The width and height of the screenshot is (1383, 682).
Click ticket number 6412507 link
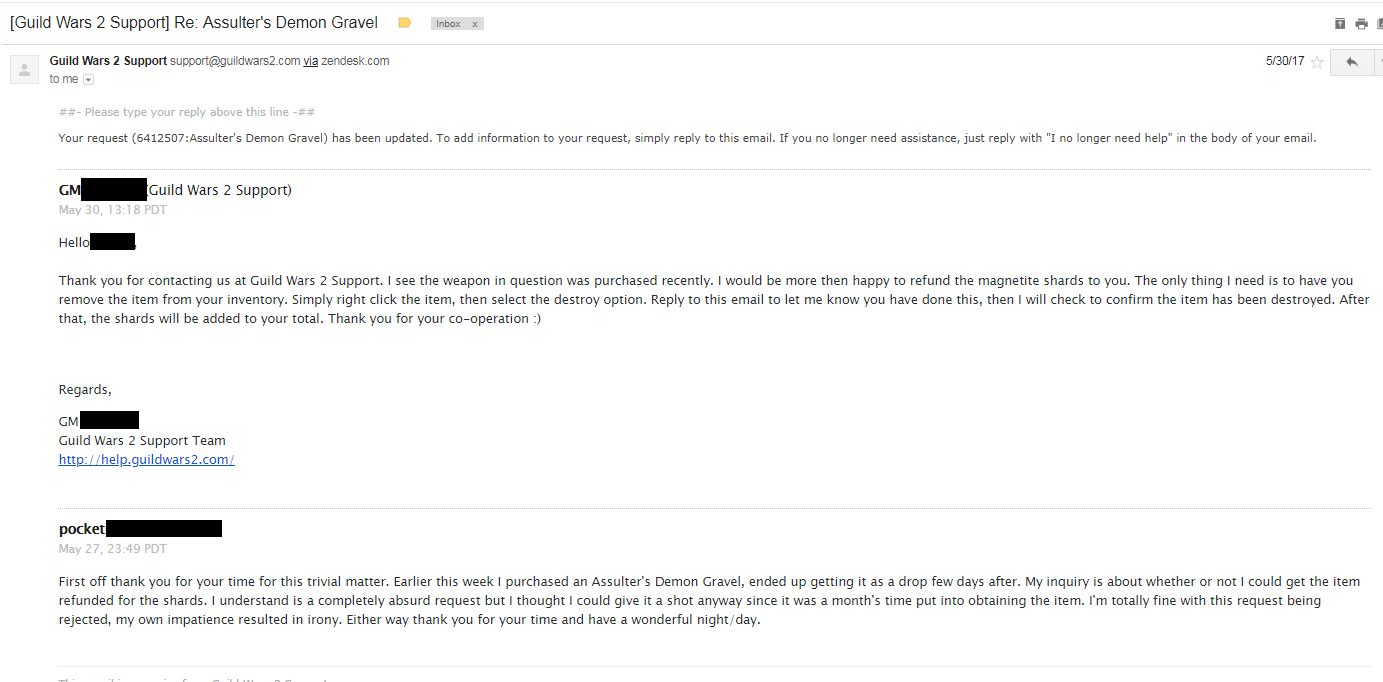pyautogui.click(x=161, y=138)
